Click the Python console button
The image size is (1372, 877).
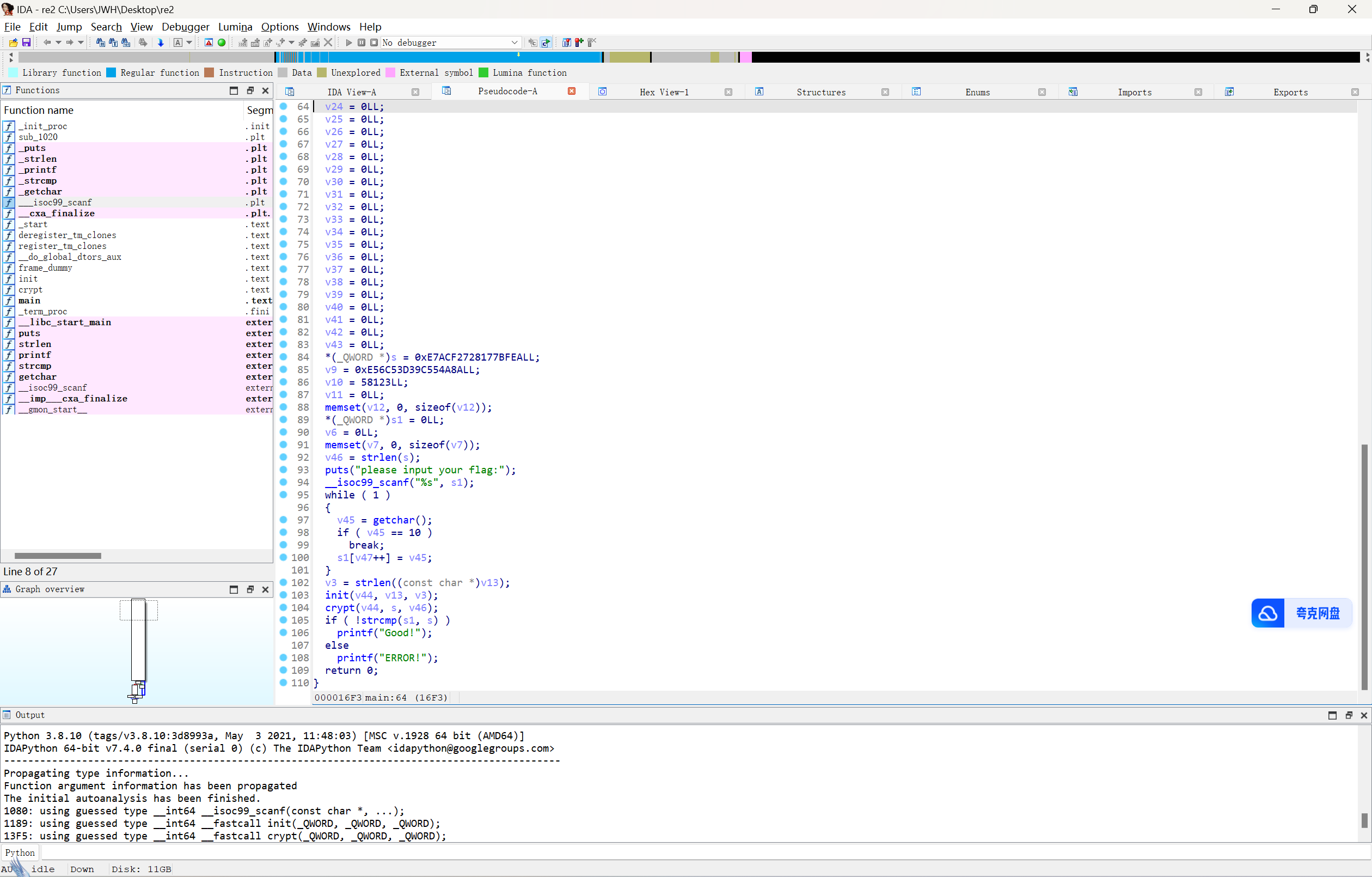[x=20, y=852]
